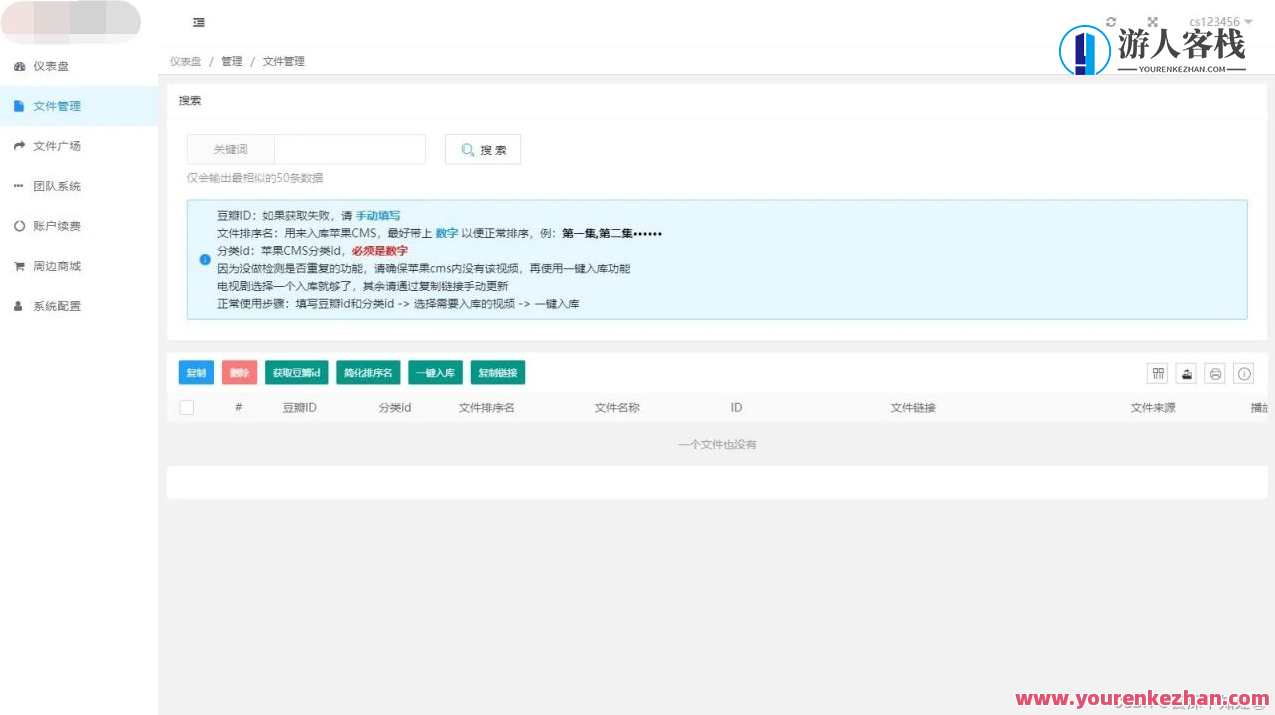Collapse the sidebar with the hamburger icon

pos(198,22)
